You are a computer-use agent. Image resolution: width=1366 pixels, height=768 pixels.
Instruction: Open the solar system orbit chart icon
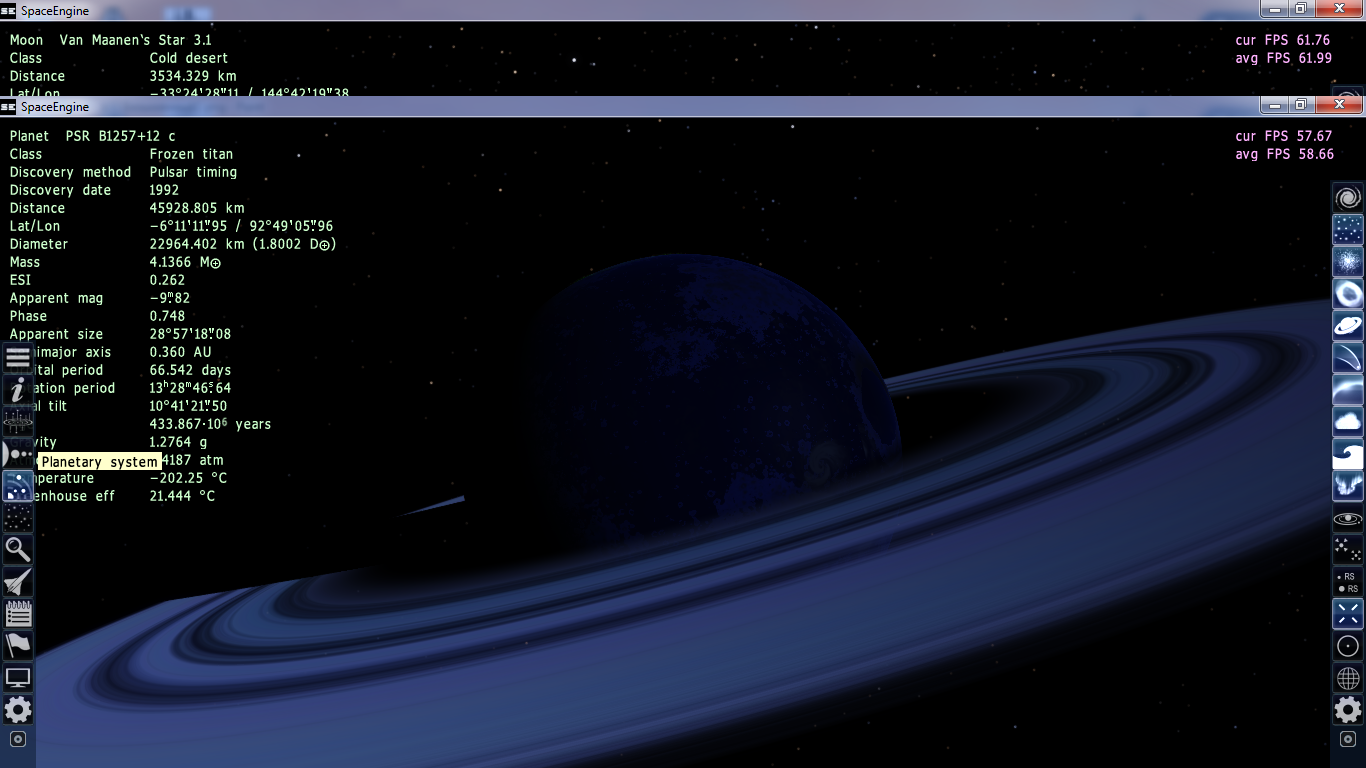(x=18, y=421)
